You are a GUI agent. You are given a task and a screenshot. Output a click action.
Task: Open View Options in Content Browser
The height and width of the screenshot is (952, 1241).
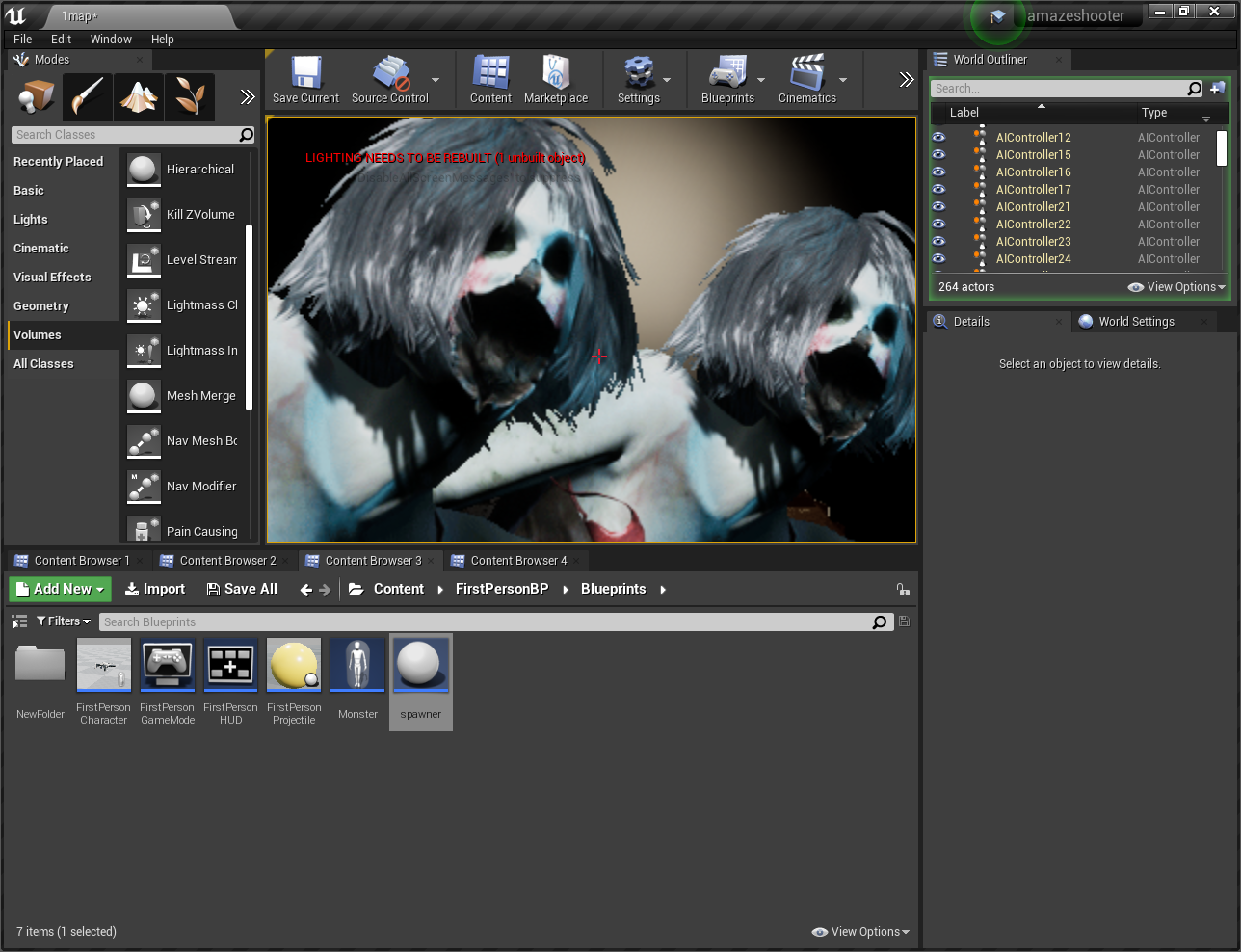point(860,932)
